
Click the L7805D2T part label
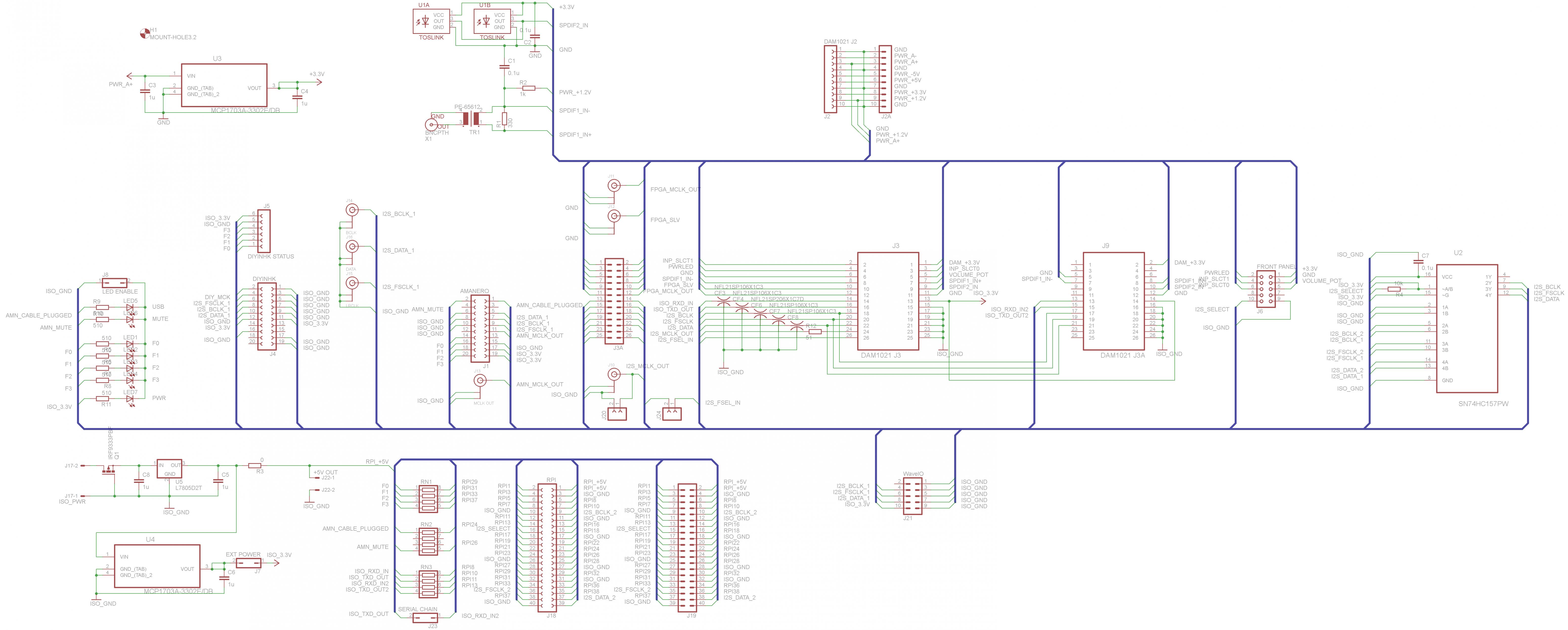pos(189,488)
